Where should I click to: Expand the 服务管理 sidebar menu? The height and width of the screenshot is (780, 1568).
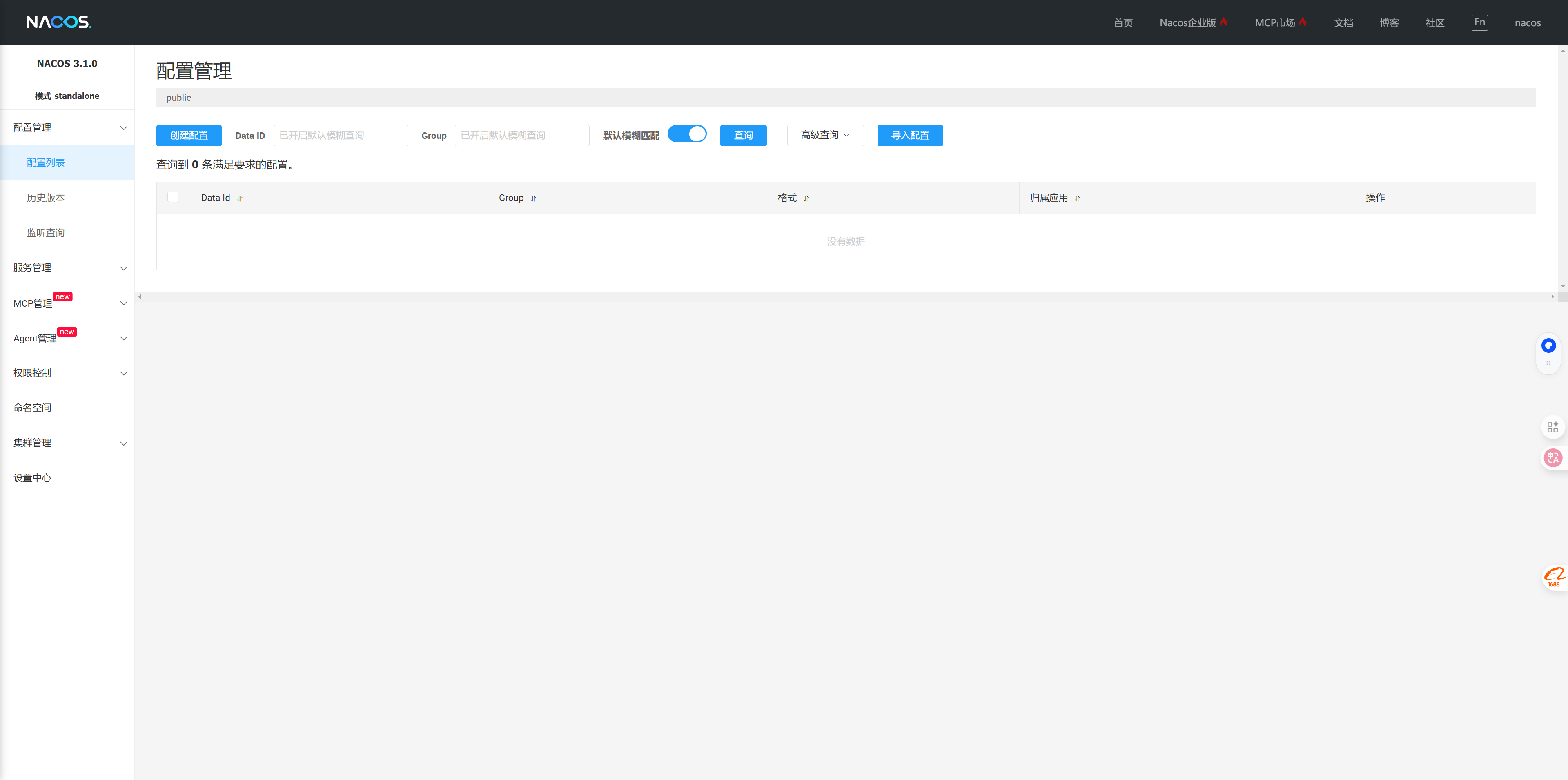(67, 268)
